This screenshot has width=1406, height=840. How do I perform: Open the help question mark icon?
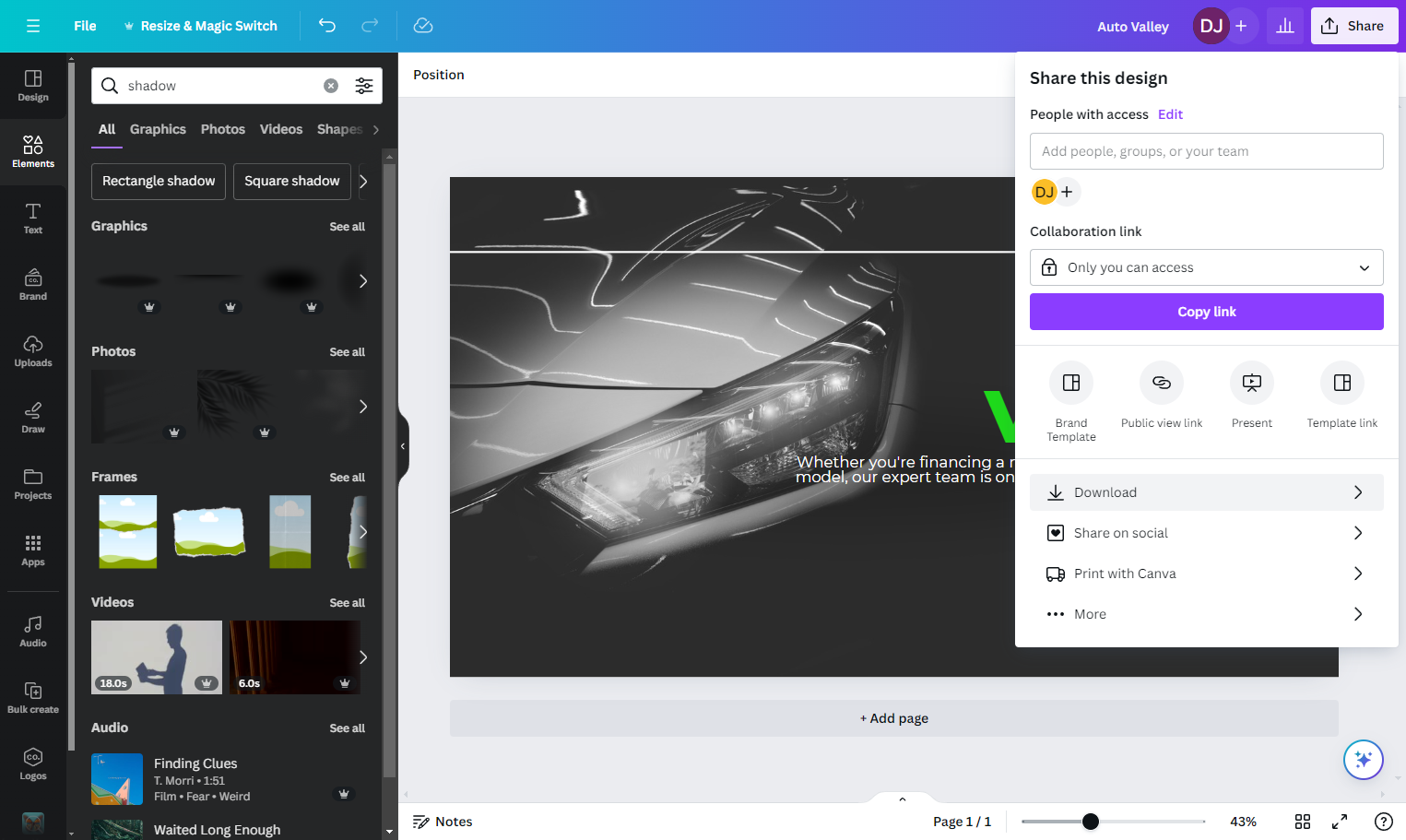pos(1384,822)
